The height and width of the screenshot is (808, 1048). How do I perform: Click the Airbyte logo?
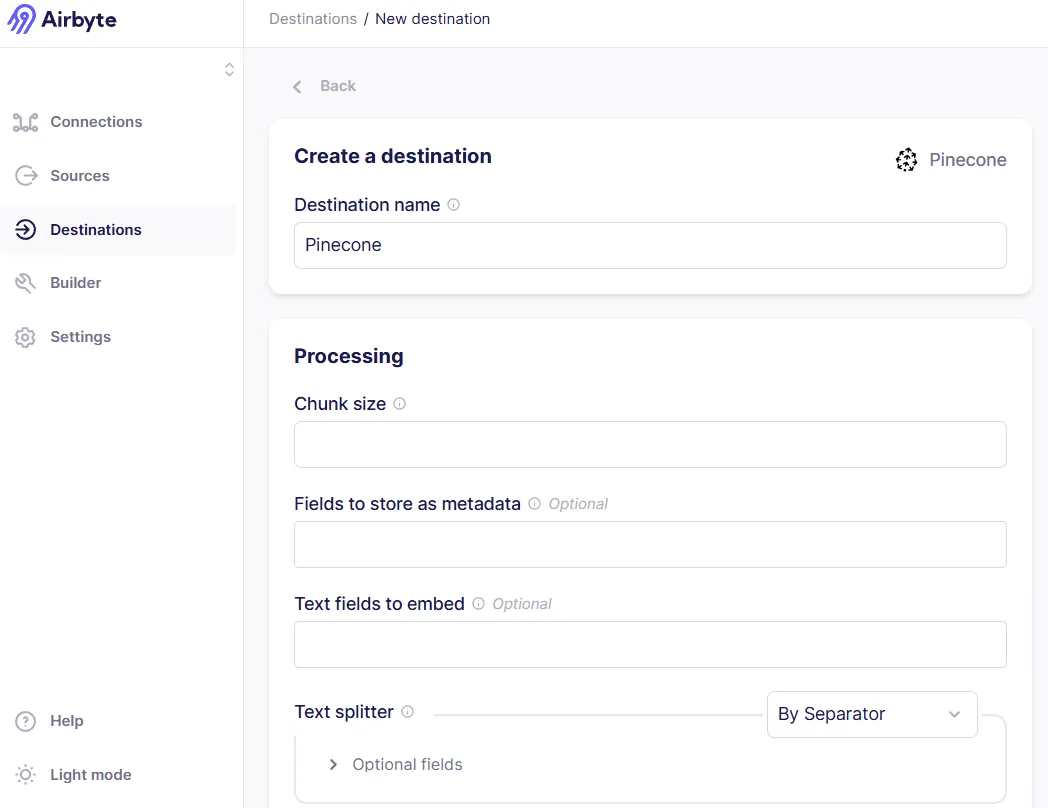pos(62,19)
